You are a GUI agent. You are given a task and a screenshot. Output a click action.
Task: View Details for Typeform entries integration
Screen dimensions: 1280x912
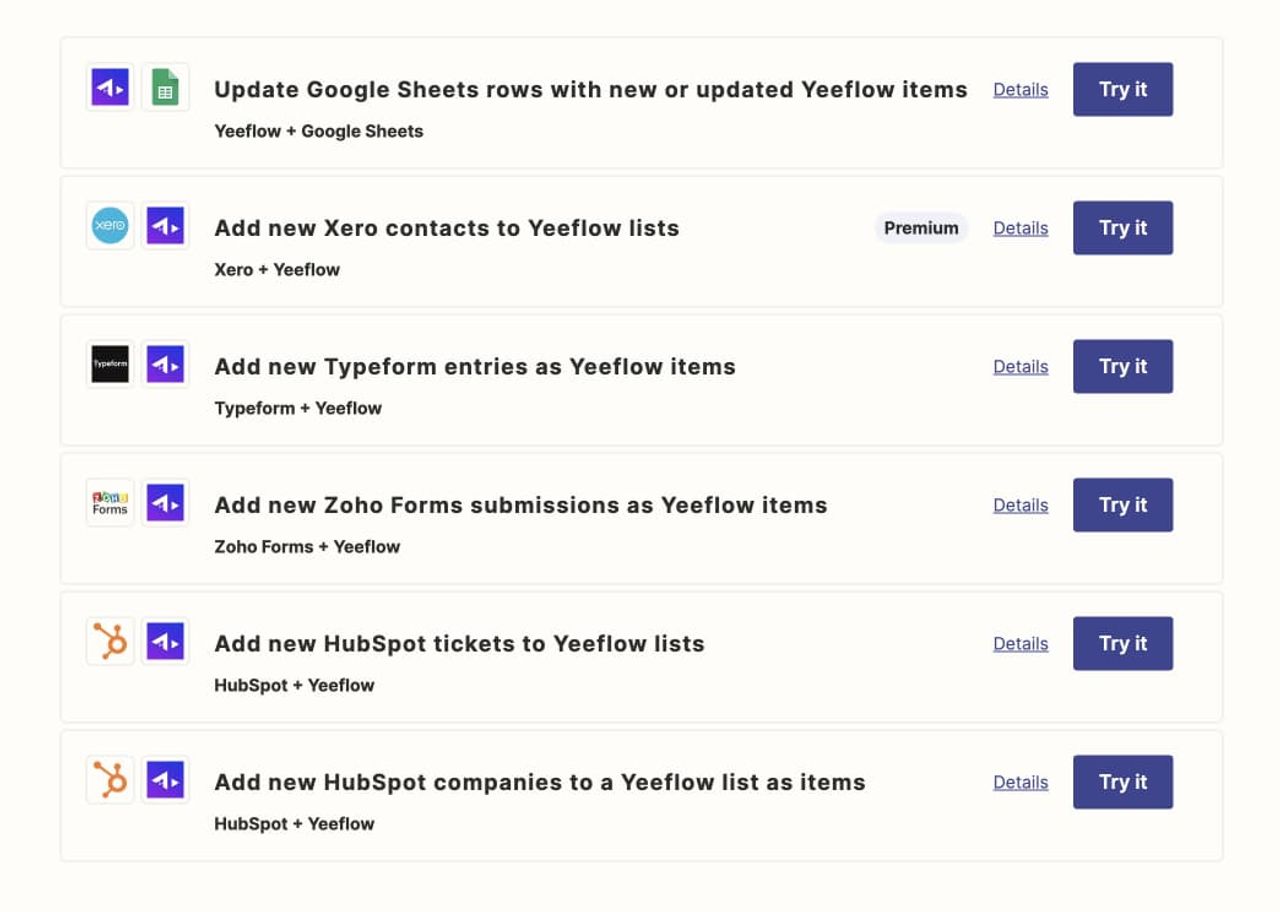tap(1020, 367)
